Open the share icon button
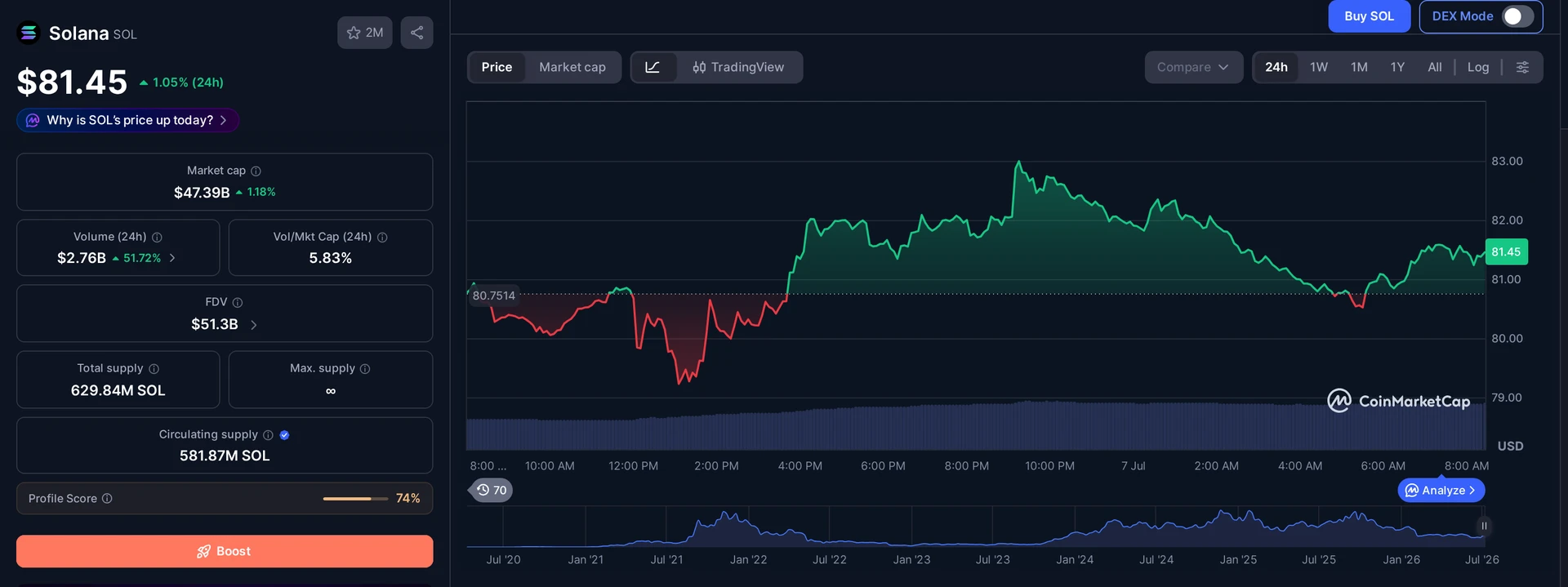Screen dimensions: 1568x587 pos(416,33)
